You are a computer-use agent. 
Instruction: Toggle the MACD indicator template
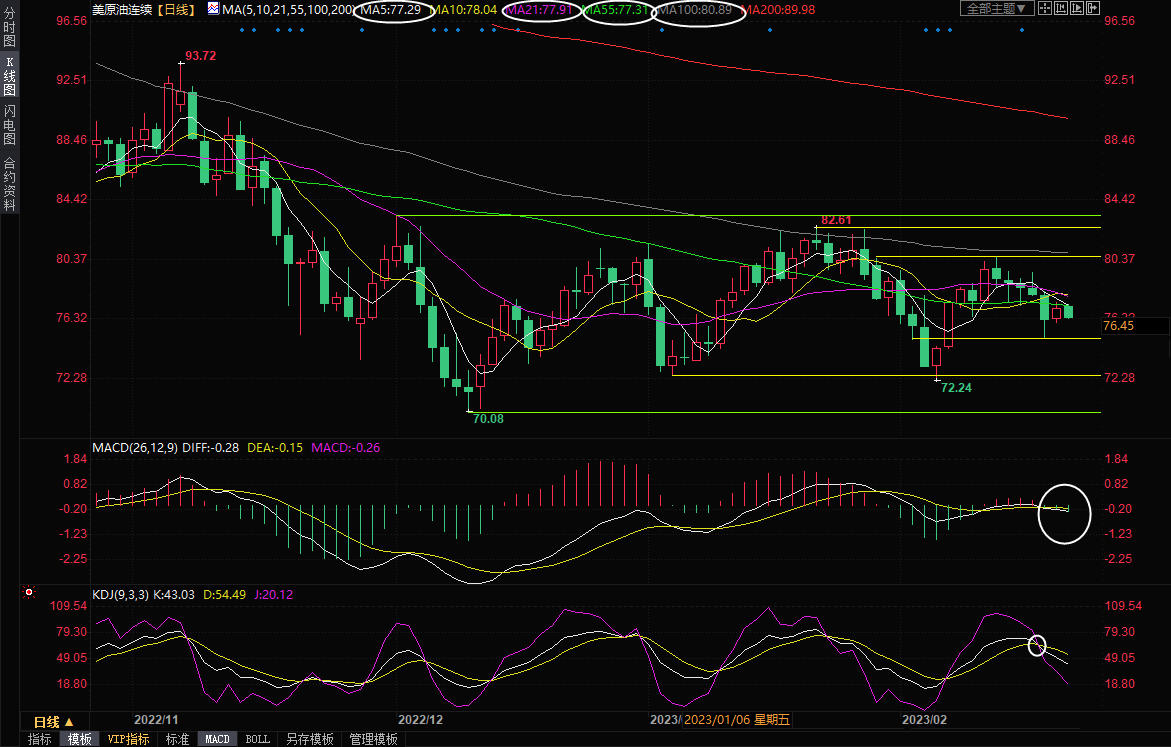217,739
